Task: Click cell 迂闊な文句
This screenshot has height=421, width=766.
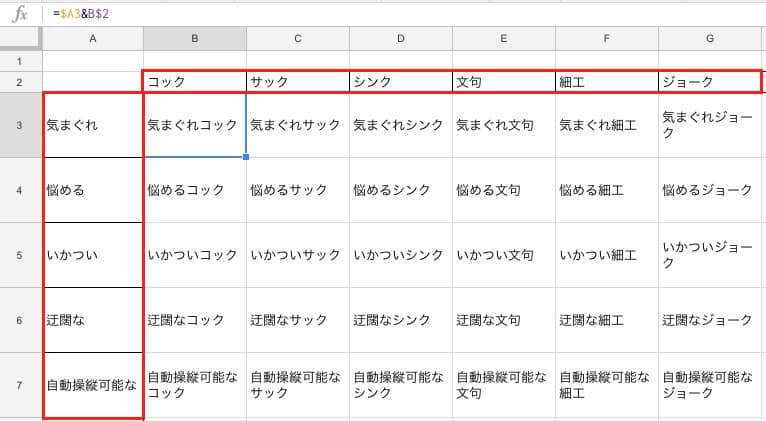Action: [504, 320]
